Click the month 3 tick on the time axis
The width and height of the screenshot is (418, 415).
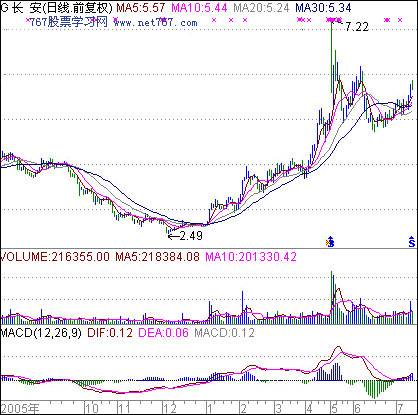(278, 408)
